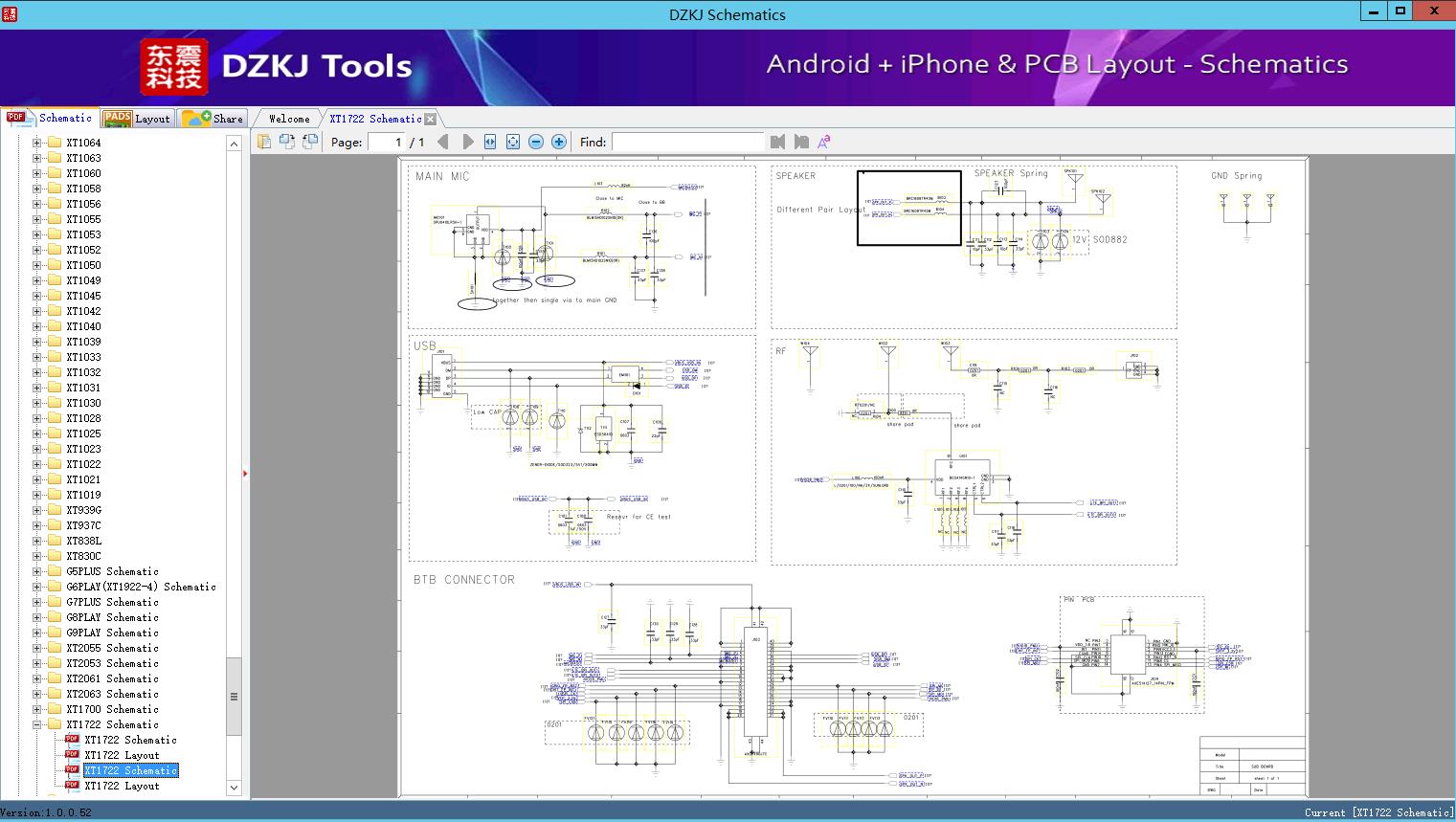1456x822 pixels.
Task: Switch to the Layout tab
Action: pos(136,119)
